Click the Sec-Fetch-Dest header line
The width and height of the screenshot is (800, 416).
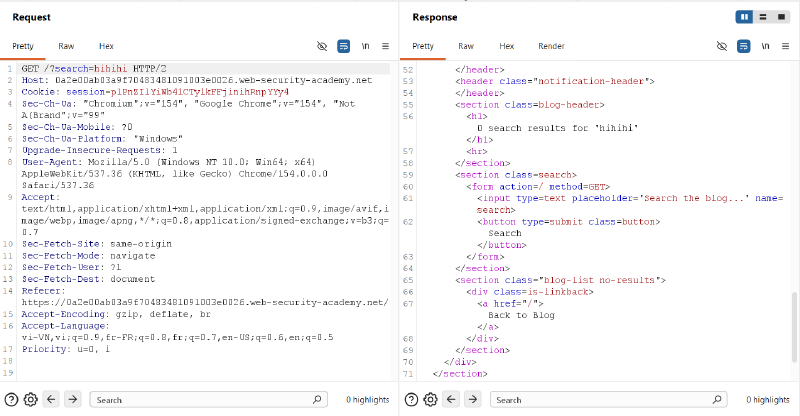88,279
